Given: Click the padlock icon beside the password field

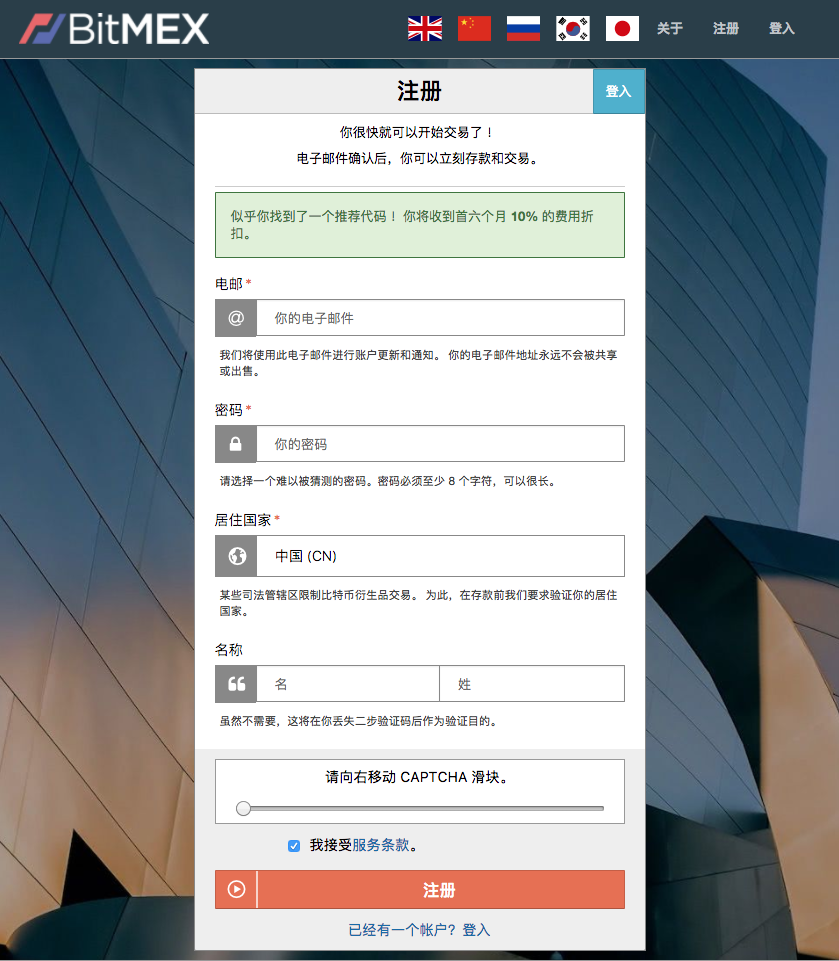Looking at the screenshot, I should [235, 443].
